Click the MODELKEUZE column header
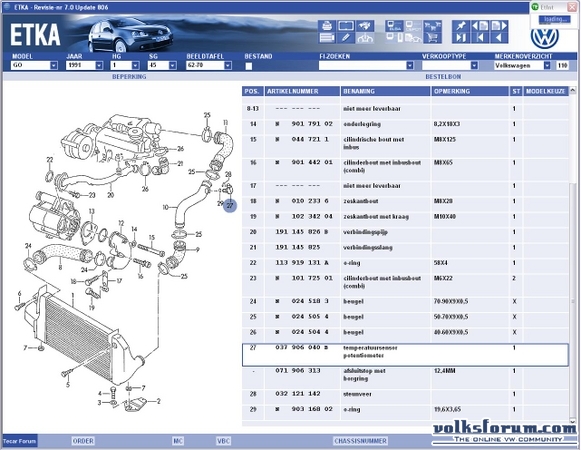 tap(546, 91)
